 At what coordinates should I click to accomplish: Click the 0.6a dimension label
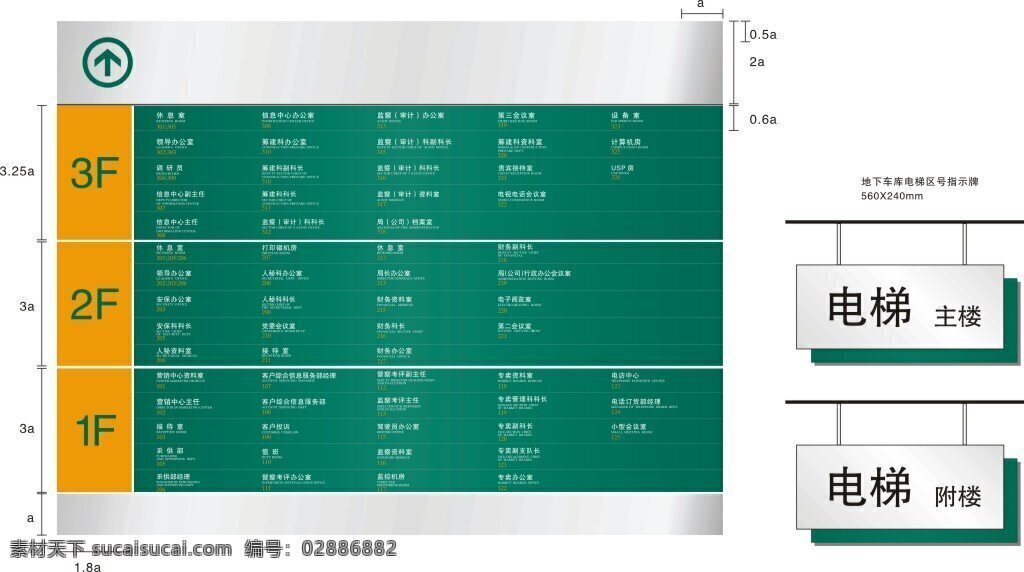[763, 119]
